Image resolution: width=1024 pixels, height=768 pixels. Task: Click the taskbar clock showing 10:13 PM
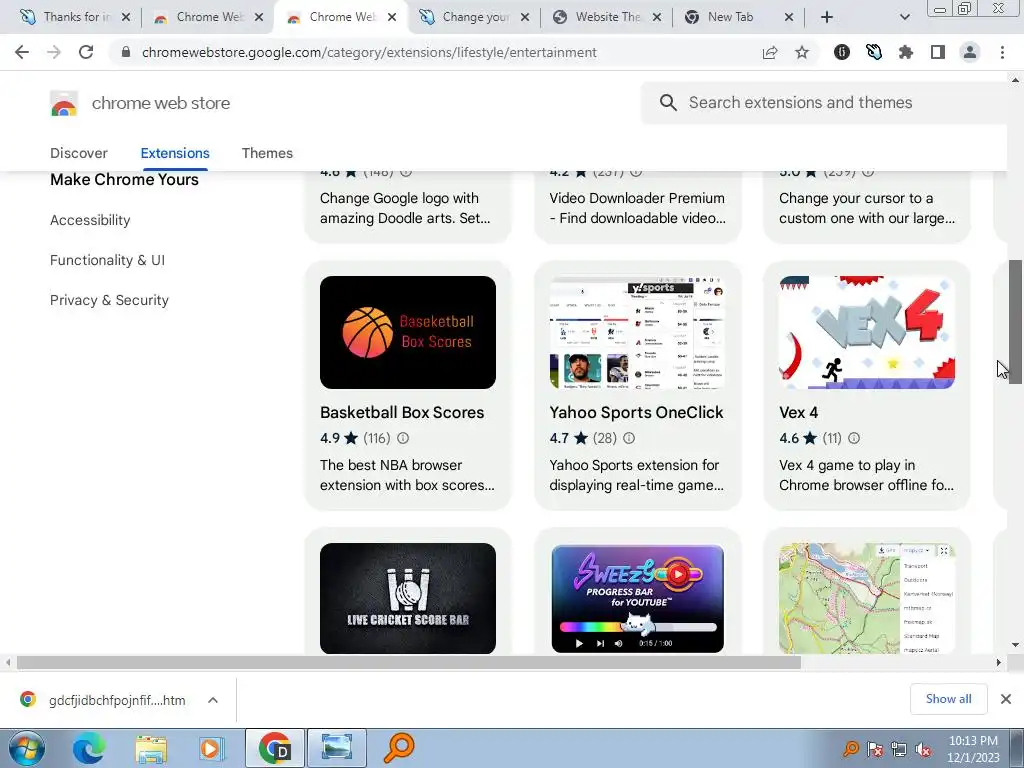[973, 749]
